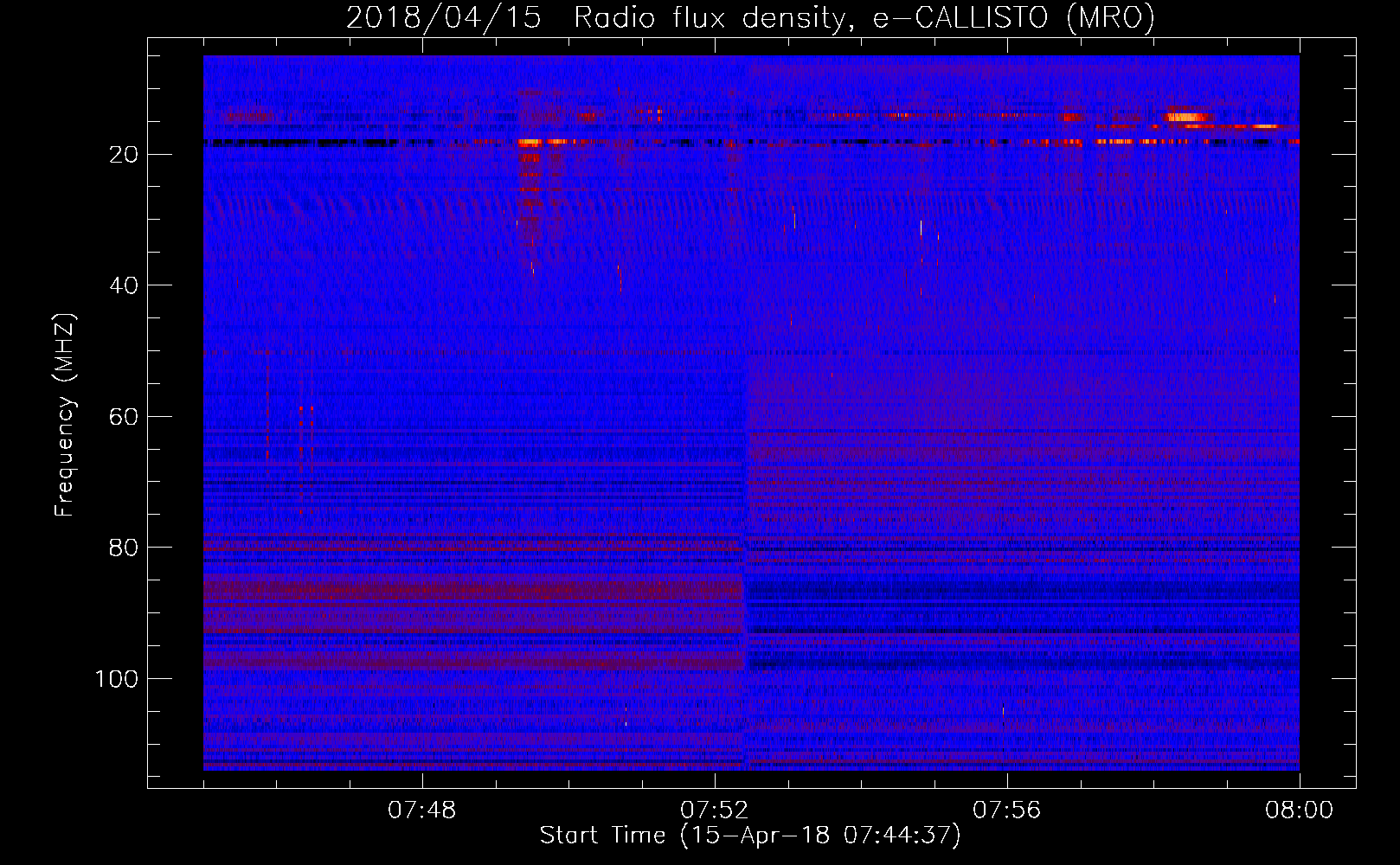The width and height of the screenshot is (1400, 865).
Task: Click the 08:00 time tick label
Action: pos(1300,811)
